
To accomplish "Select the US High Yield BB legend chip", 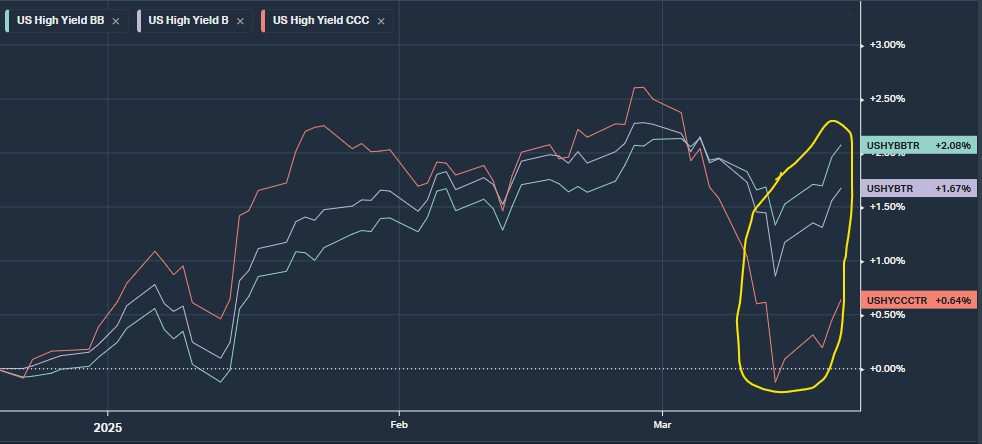I will pyautogui.click(x=60, y=20).
